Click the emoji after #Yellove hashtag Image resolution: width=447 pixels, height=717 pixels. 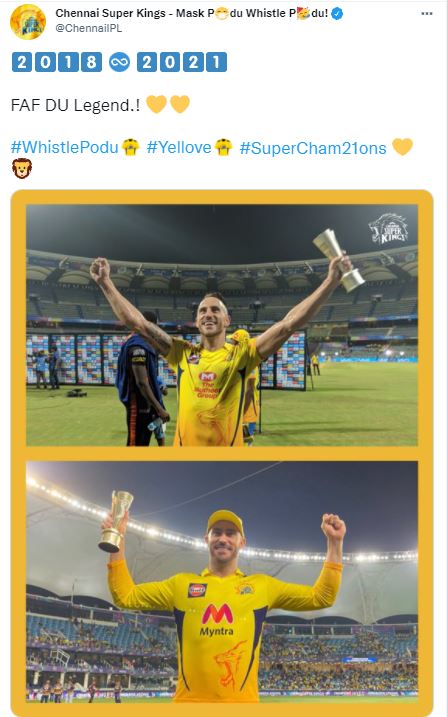tap(224, 147)
